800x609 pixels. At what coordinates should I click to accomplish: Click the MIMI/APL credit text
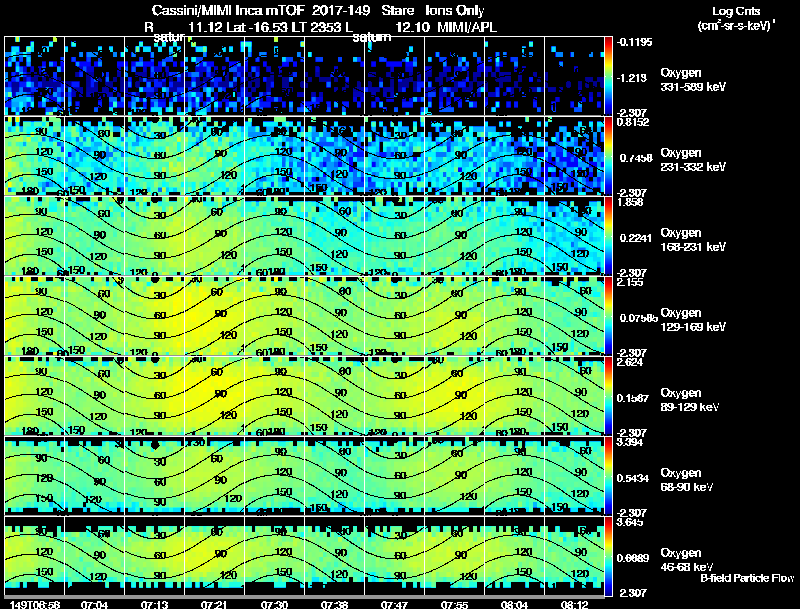pyautogui.click(x=467, y=27)
